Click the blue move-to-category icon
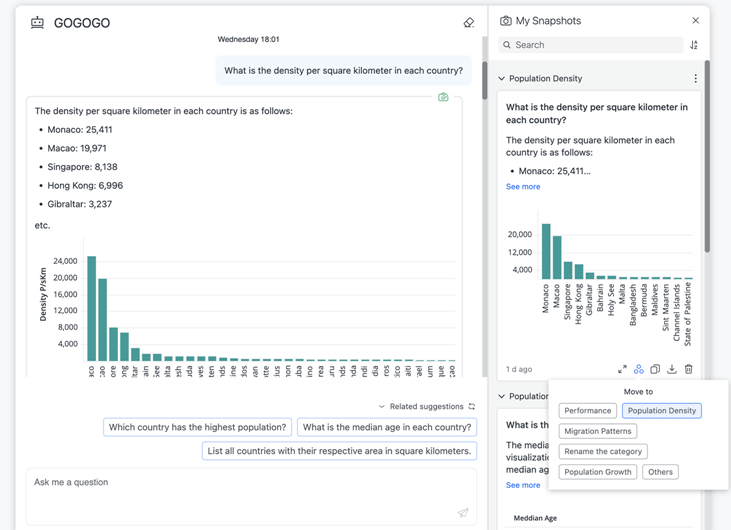Screen dimensions: 731x530 (639, 369)
